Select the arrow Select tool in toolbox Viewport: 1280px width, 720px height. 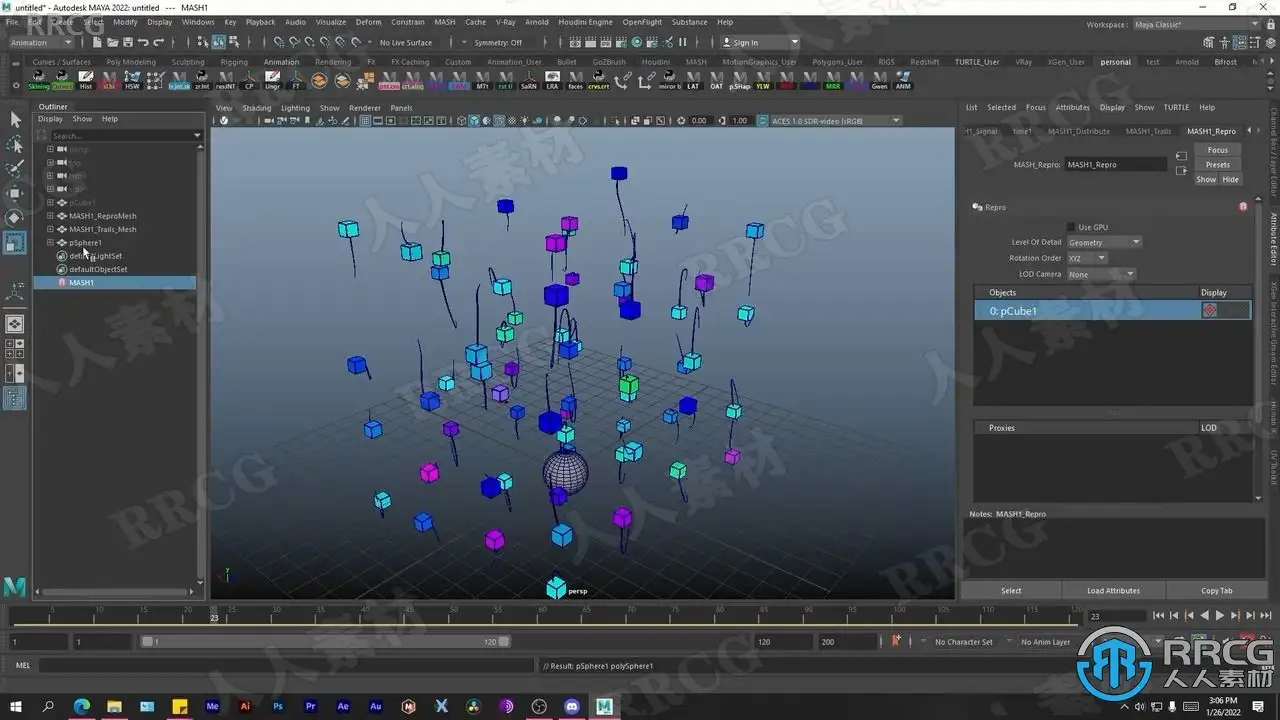(15, 120)
